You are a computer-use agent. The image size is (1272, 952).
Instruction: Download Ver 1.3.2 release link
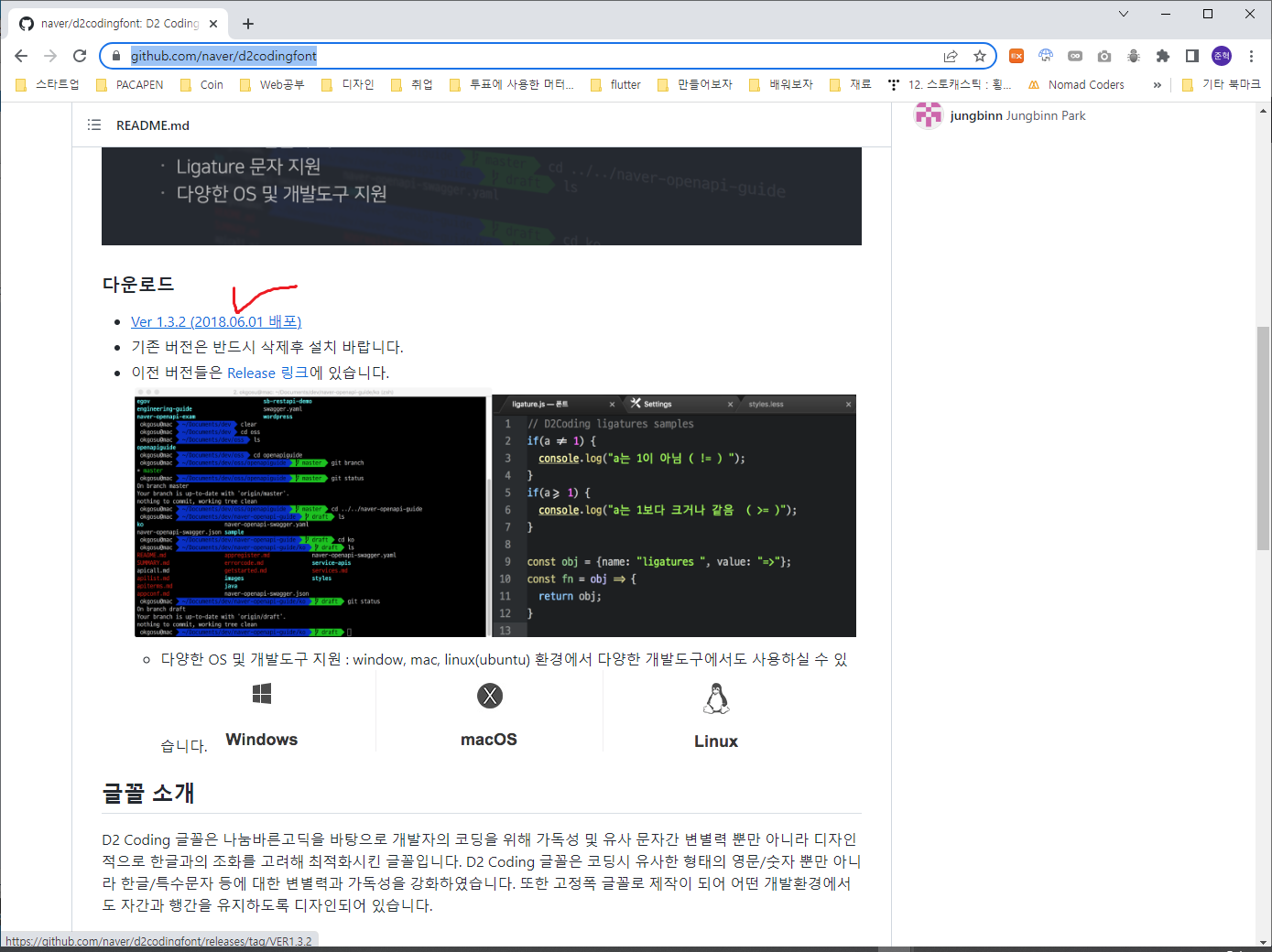[216, 322]
